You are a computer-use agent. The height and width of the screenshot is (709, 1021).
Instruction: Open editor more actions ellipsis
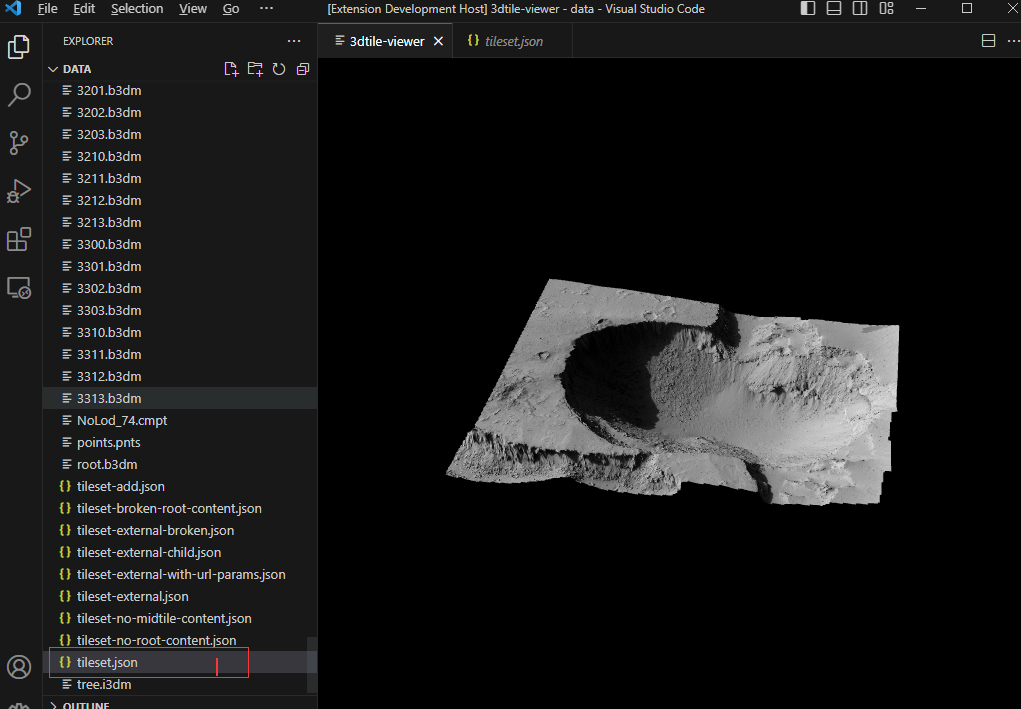1013,41
